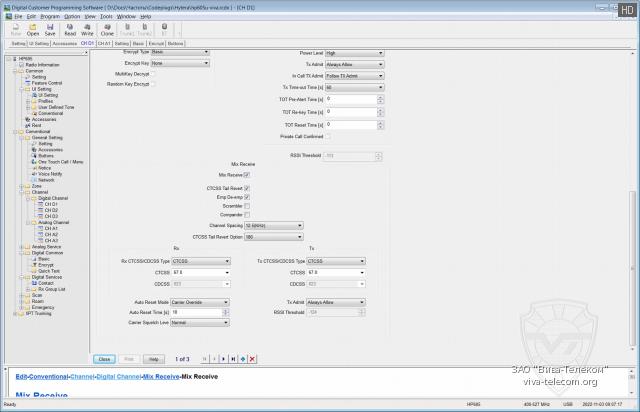
Task: Click the Save toolbar icon
Action: point(50,29)
